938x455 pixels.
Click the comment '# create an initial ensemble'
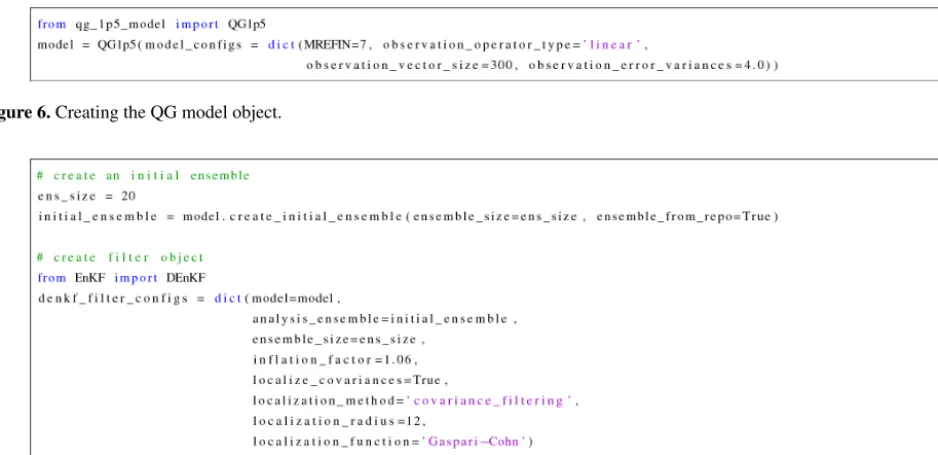(143, 176)
